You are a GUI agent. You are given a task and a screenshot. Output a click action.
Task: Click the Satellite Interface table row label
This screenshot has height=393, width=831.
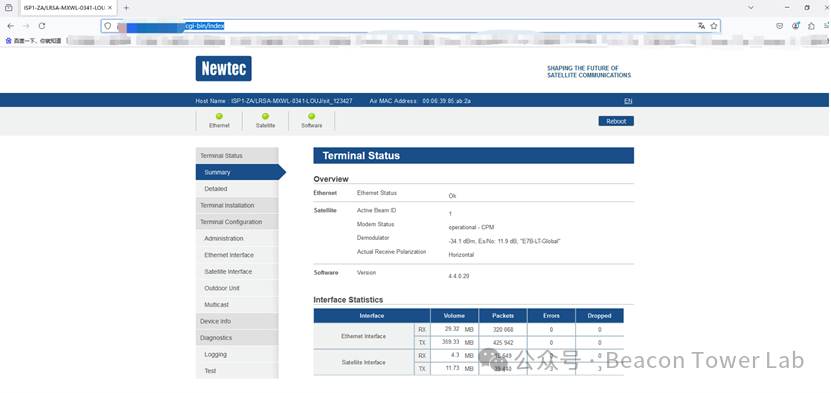click(x=364, y=362)
